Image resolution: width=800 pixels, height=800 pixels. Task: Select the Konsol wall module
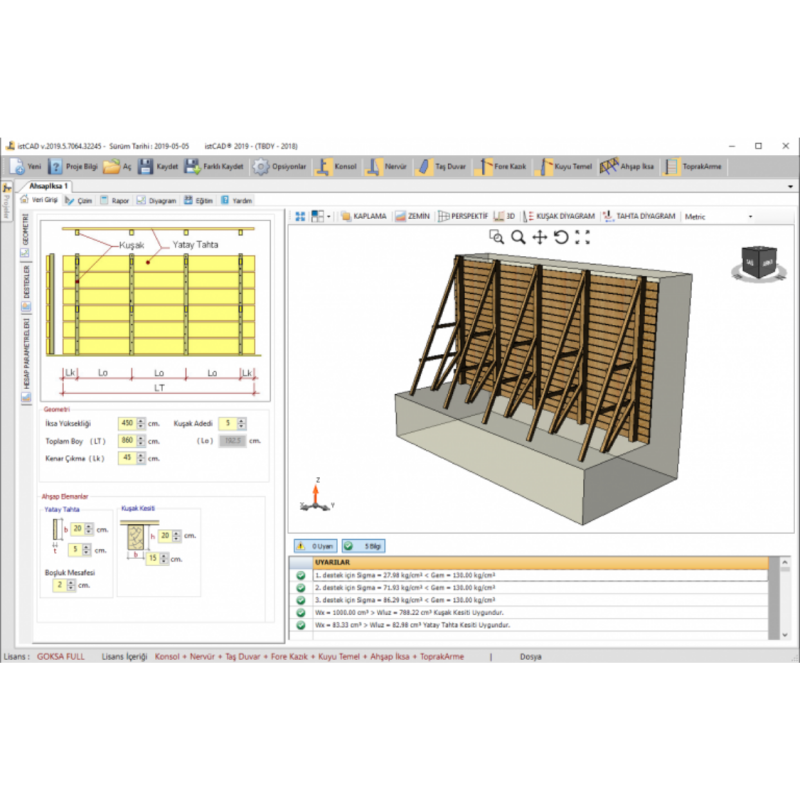click(x=336, y=166)
